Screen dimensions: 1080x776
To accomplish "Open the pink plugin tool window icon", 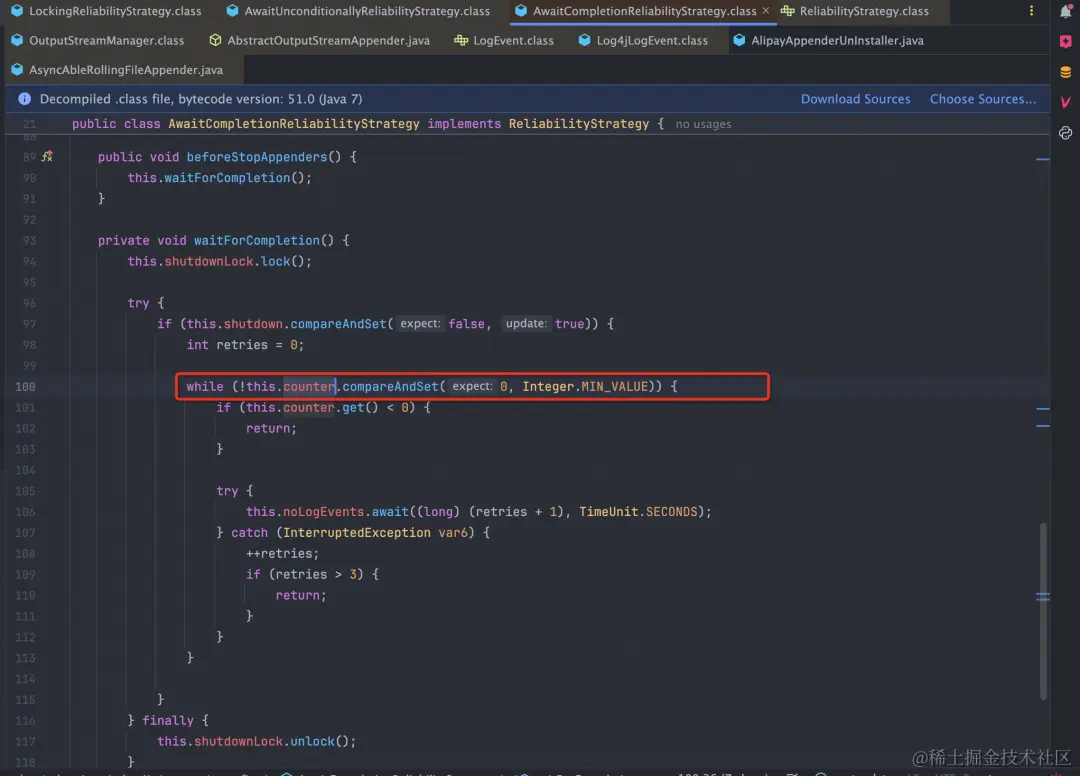I will coord(1066,41).
